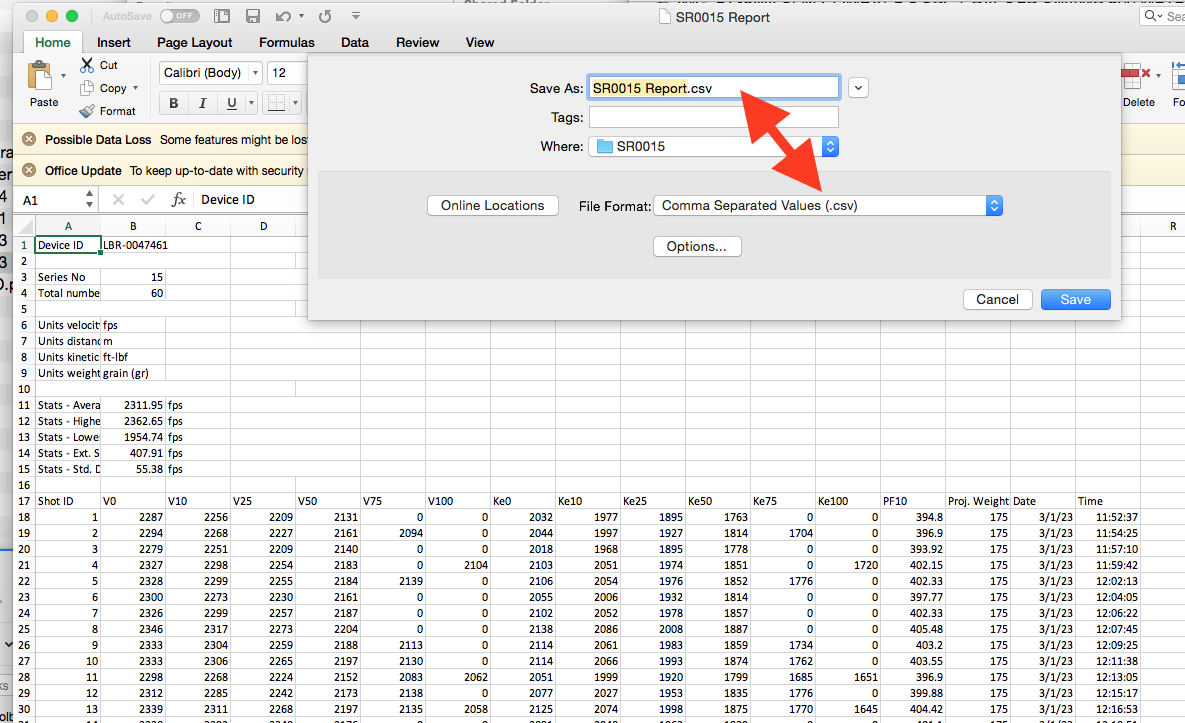
Task: Expand the save dialog with chevron button
Action: (x=858, y=88)
